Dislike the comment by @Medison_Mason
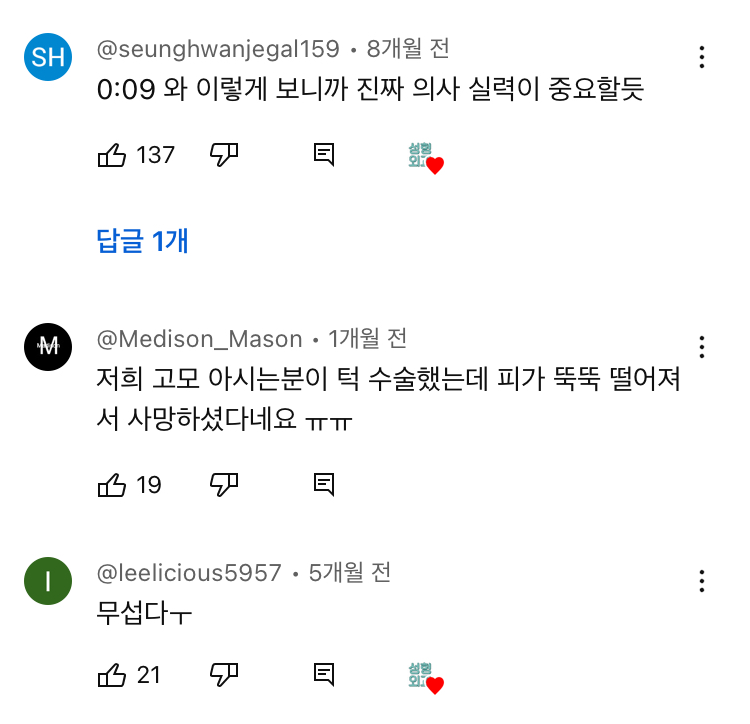This screenshot has width=750, height=724. (224, 485)
